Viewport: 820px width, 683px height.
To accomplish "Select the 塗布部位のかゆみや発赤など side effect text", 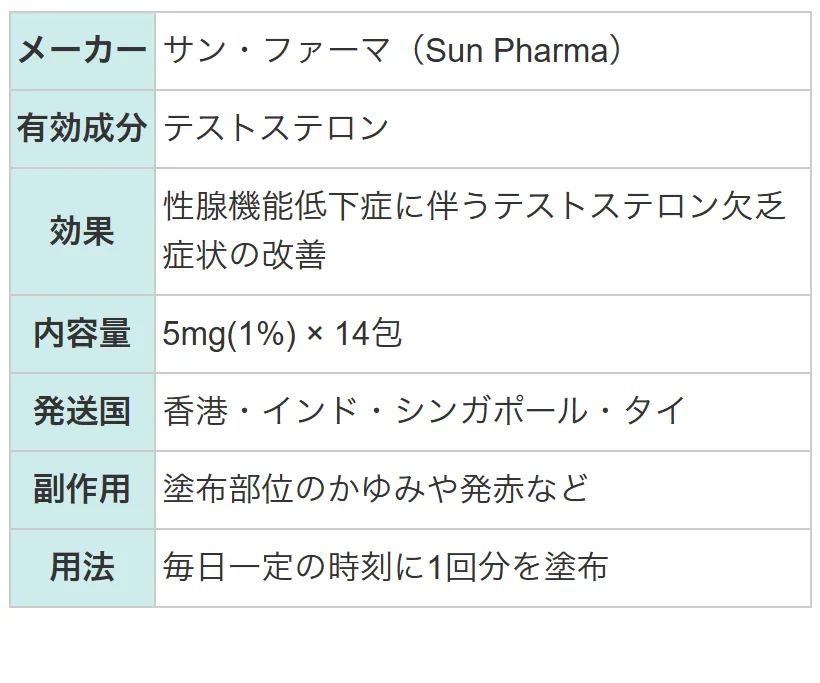I will [376, 489].
